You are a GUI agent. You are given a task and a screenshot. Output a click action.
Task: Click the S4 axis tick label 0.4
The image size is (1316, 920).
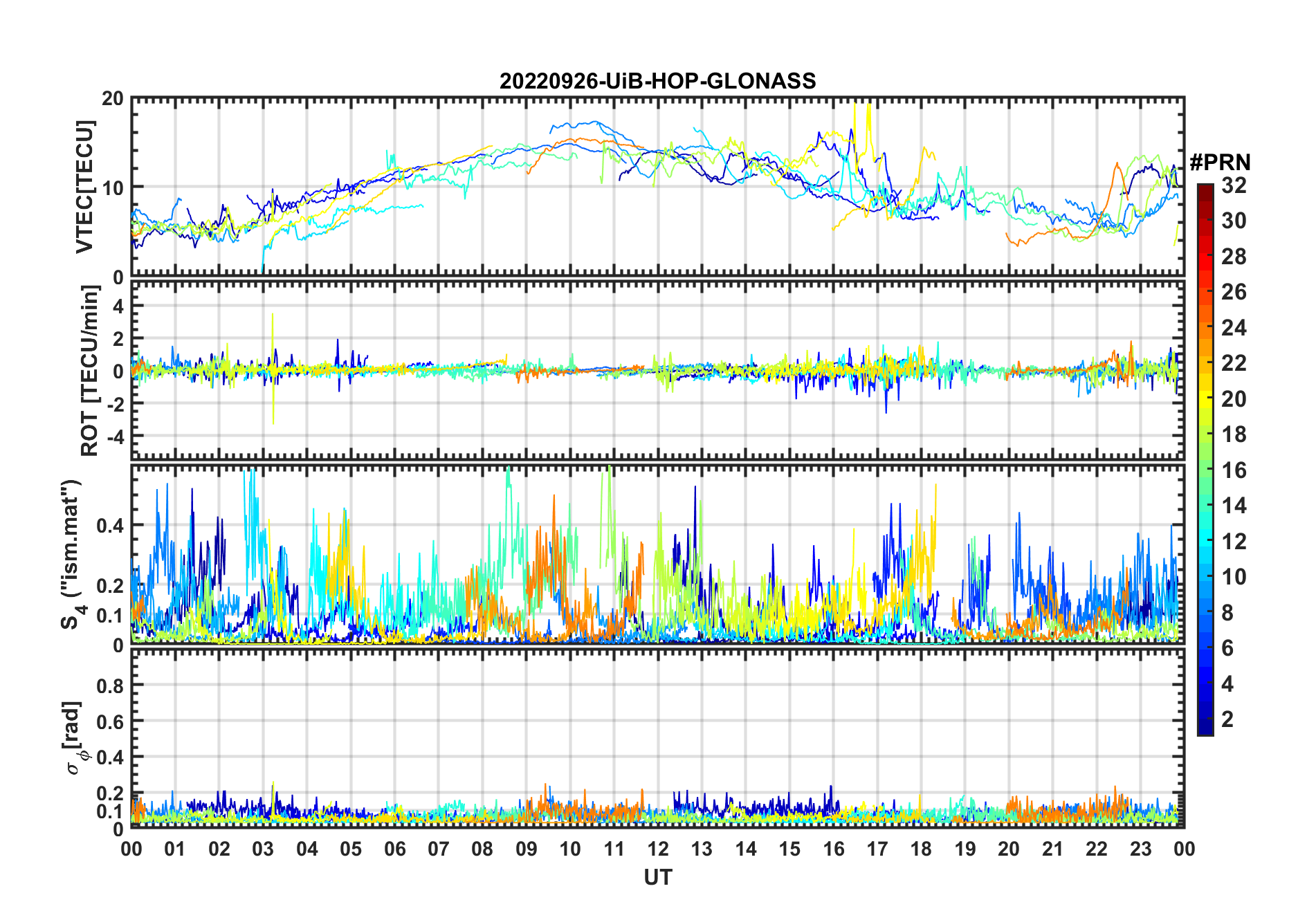click(111, 525)
